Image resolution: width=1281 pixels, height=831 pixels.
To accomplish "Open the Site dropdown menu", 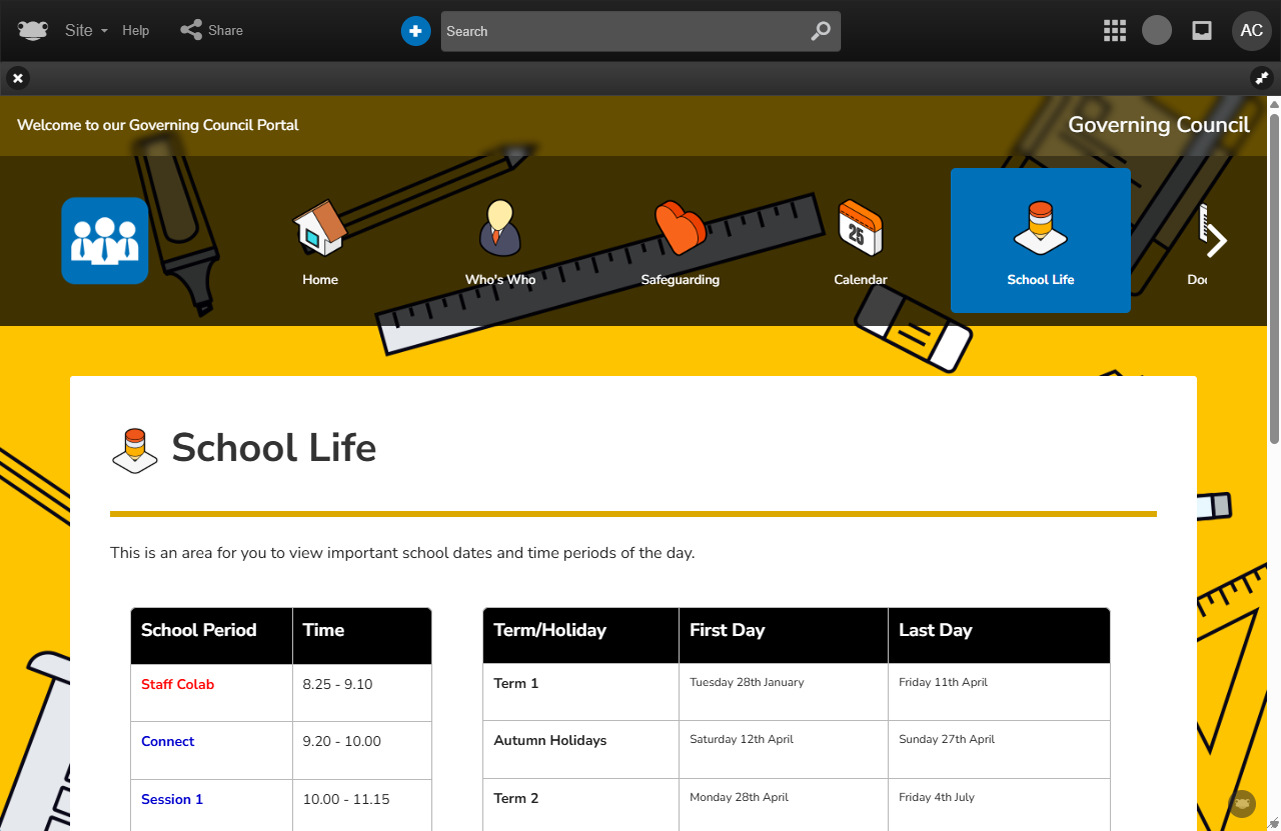I will (86, 31).
